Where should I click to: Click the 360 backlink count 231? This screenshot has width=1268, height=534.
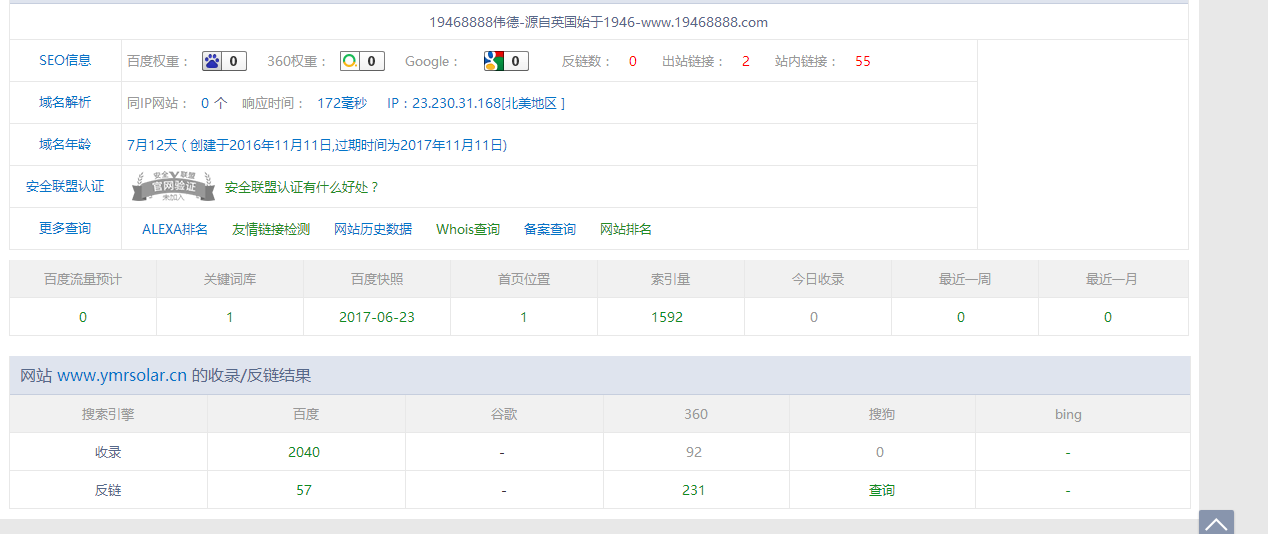click(x=694, y=490)
